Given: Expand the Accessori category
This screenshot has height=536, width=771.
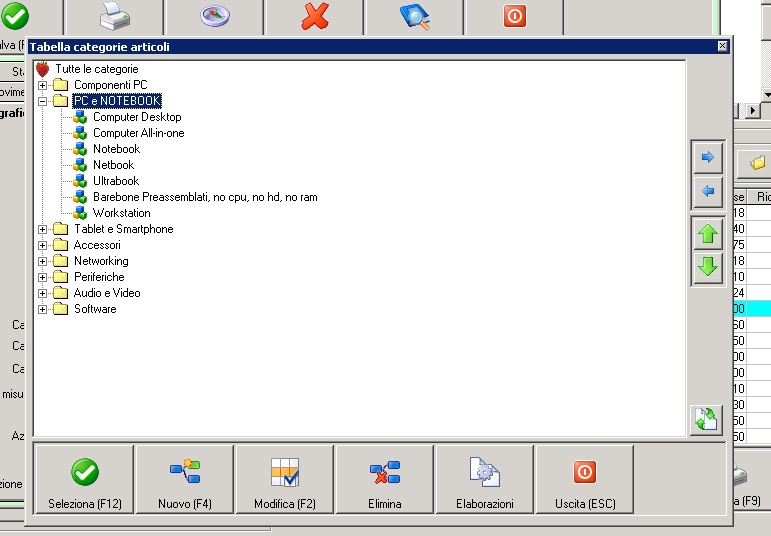Looking at the screenshot, I should click(x=43, y=245).
